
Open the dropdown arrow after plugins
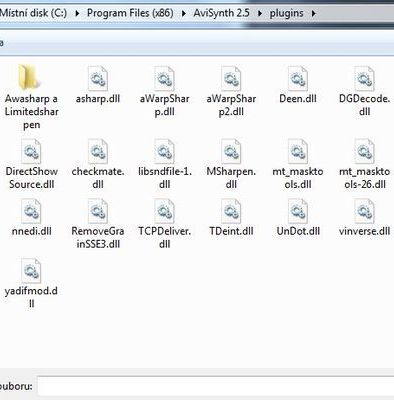pos(313,14)
